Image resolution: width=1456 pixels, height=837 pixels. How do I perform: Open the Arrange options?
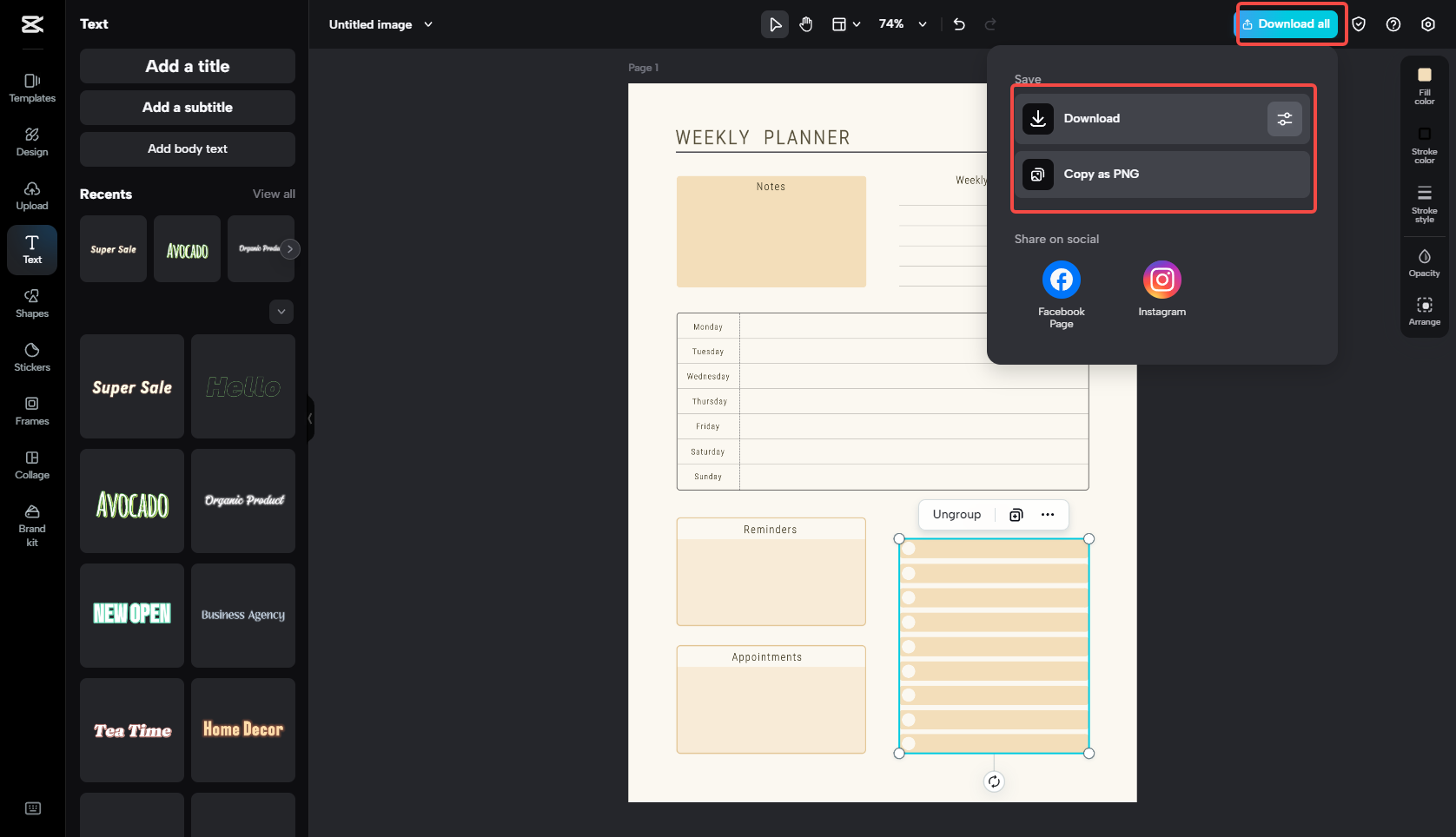click(1425, 311)
